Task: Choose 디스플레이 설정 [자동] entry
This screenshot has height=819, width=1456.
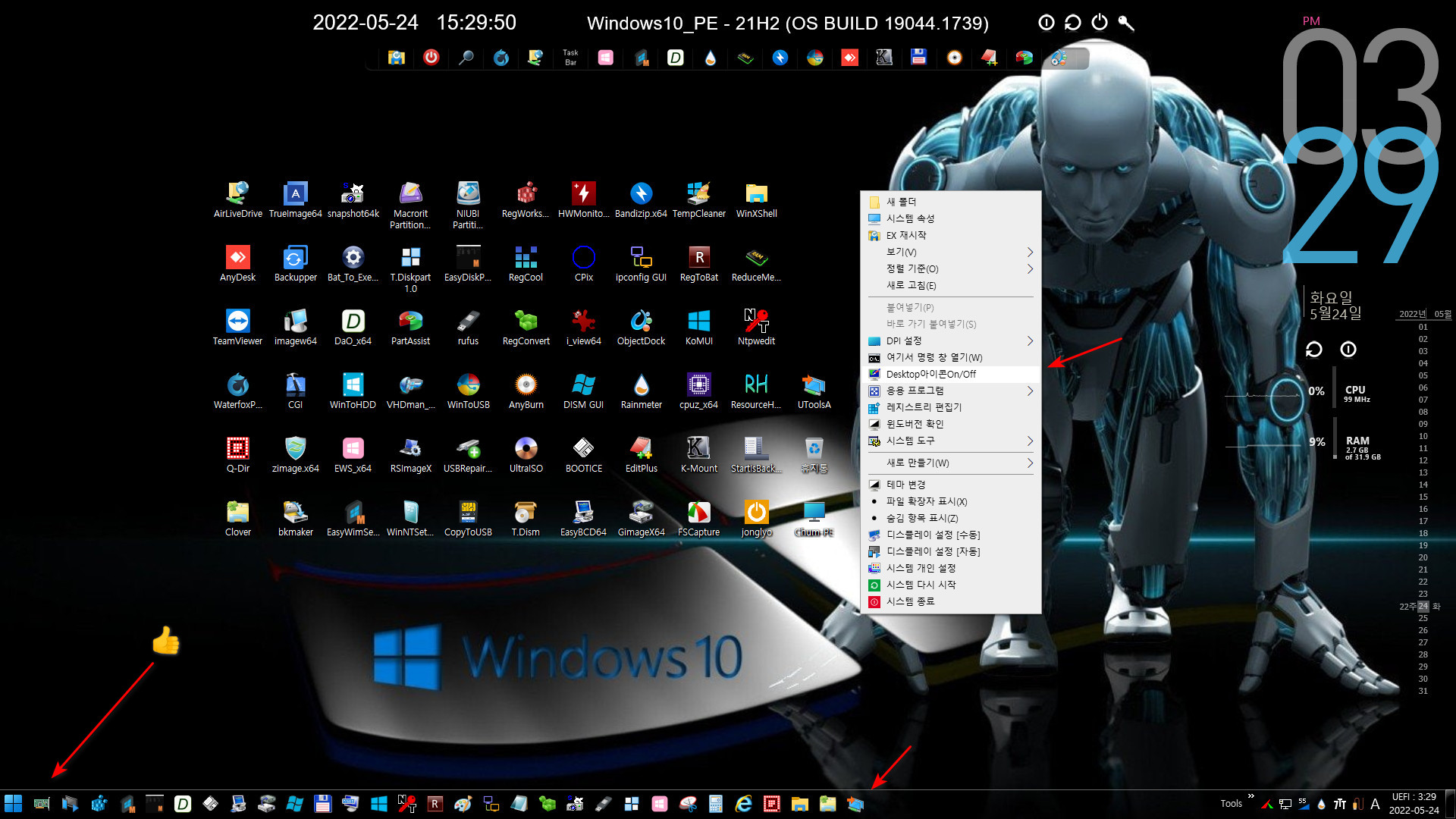Action: (951, 551)
